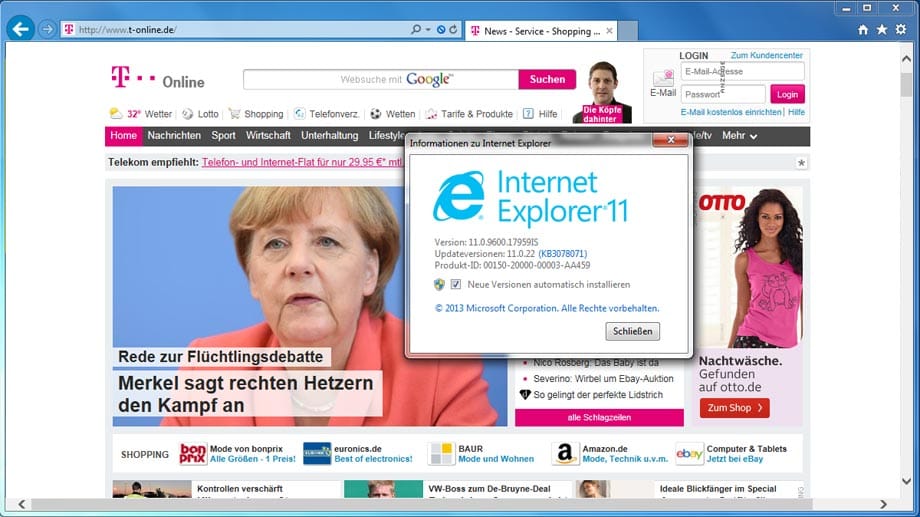Viewport: 920px width, 517px height.
Task: Open the eBay shopping logo
Action: 689,454
